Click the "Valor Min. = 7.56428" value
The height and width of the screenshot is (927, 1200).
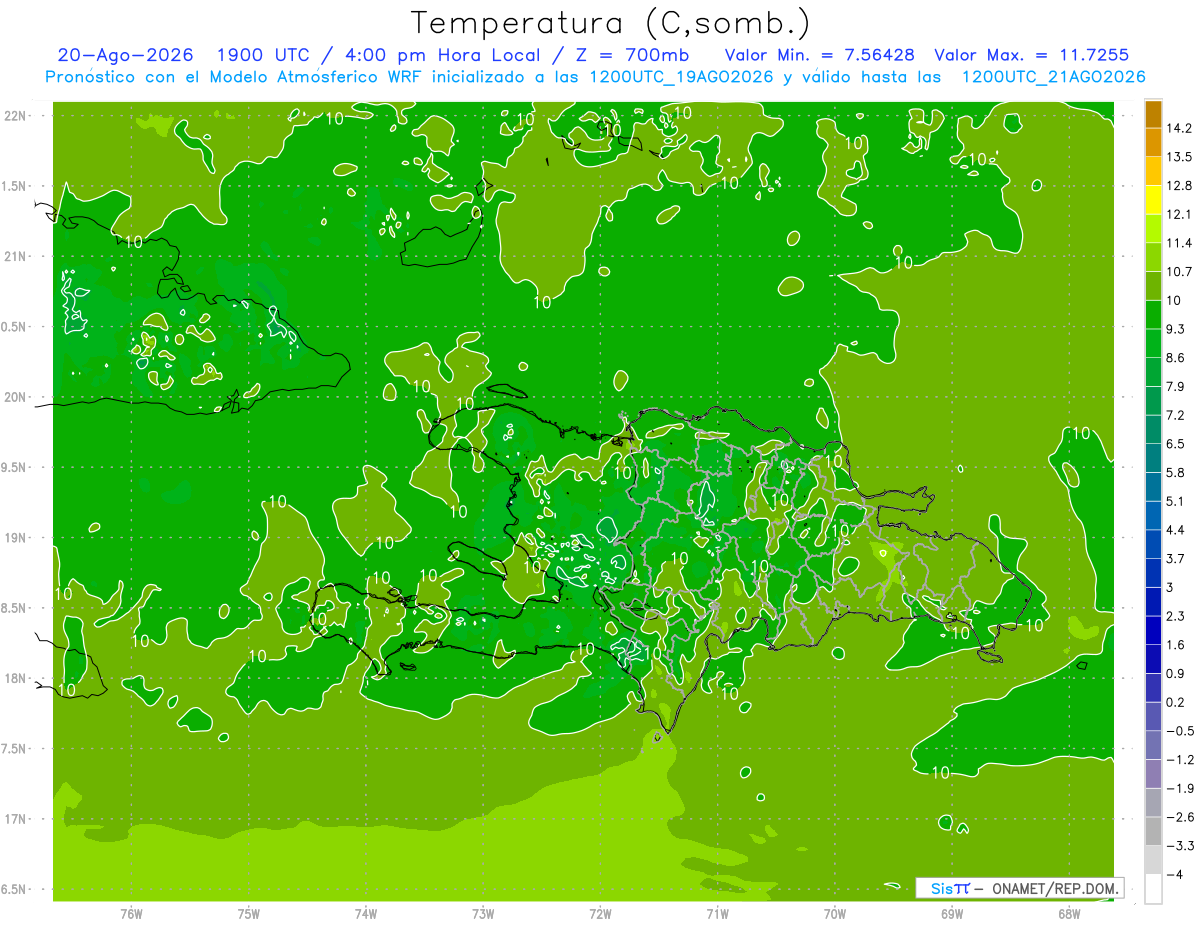pos(819,55)
